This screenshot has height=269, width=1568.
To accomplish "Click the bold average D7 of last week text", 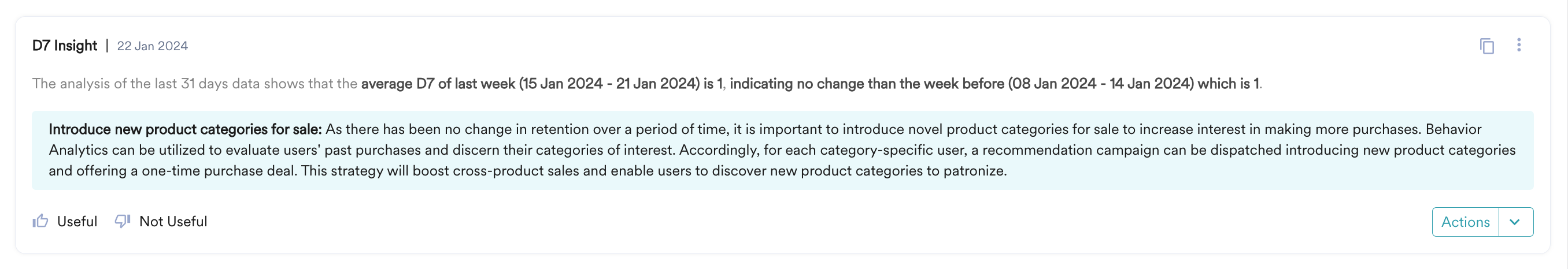I will tap(438, 84).
